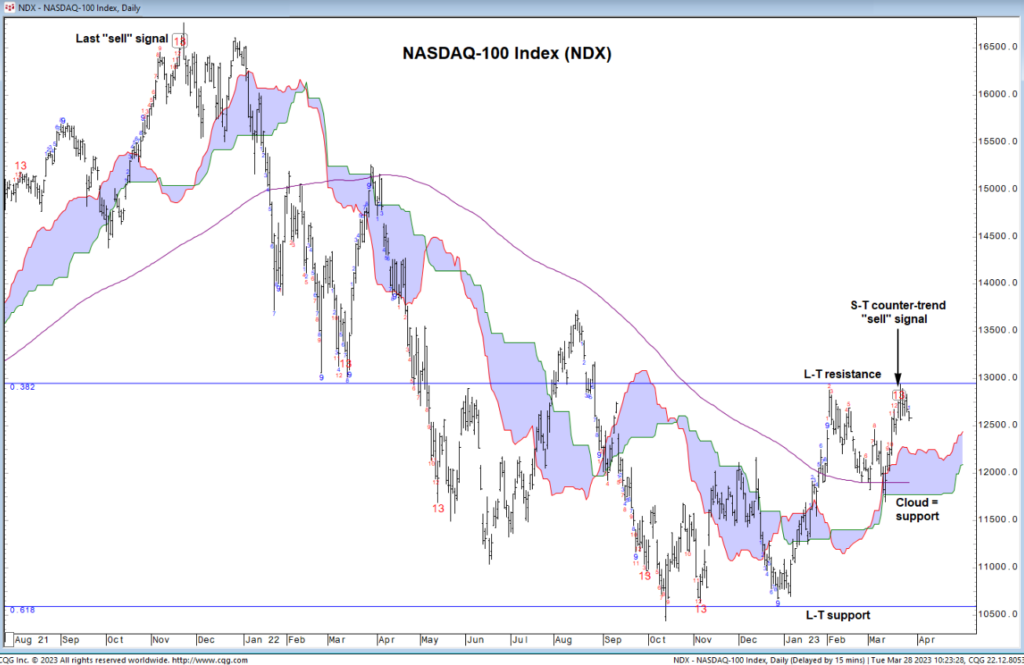Click the title text 'NDX - NASDAQ-100 Index, Daily'
1024x665 pixels.
click(x=79, y=8)
